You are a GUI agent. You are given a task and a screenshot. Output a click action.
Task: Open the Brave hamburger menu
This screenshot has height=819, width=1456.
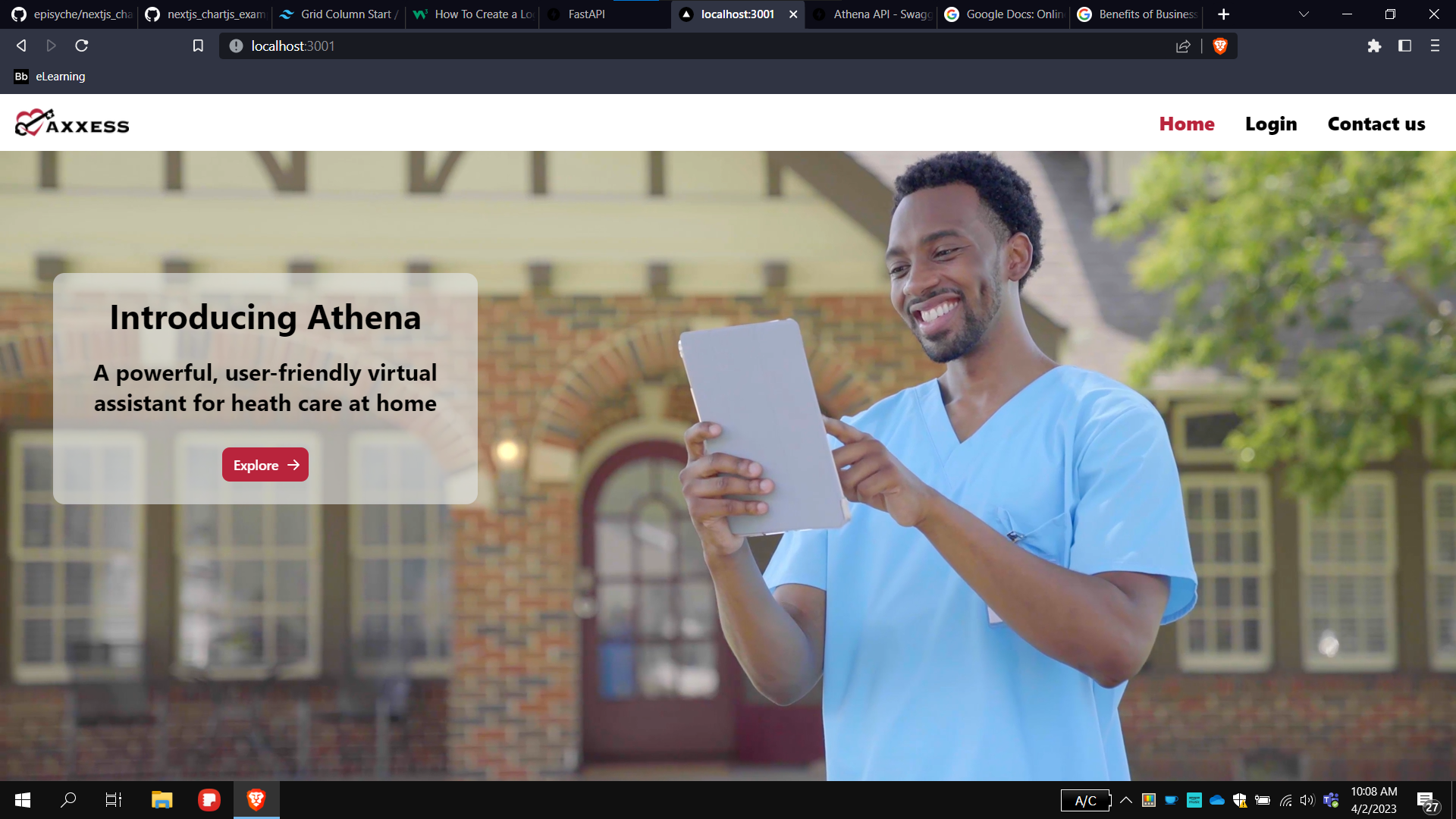click(1435, 46)
